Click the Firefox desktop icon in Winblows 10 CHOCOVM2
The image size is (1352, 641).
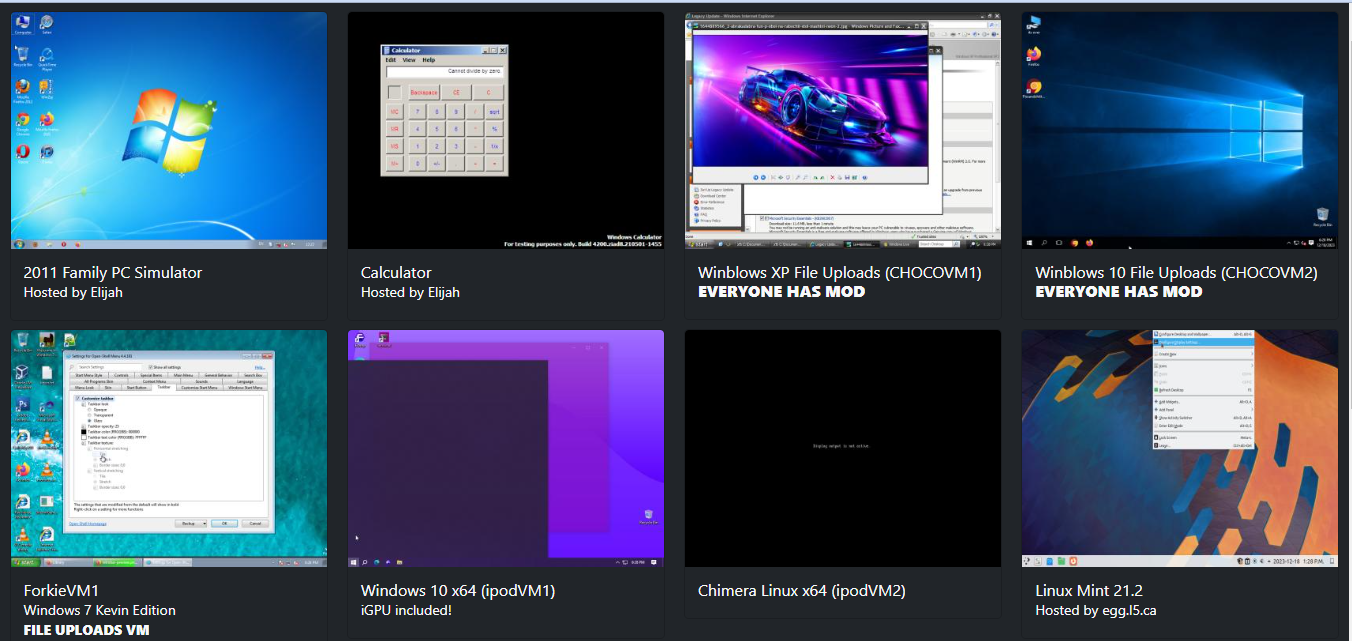[x=1034, y=54]
